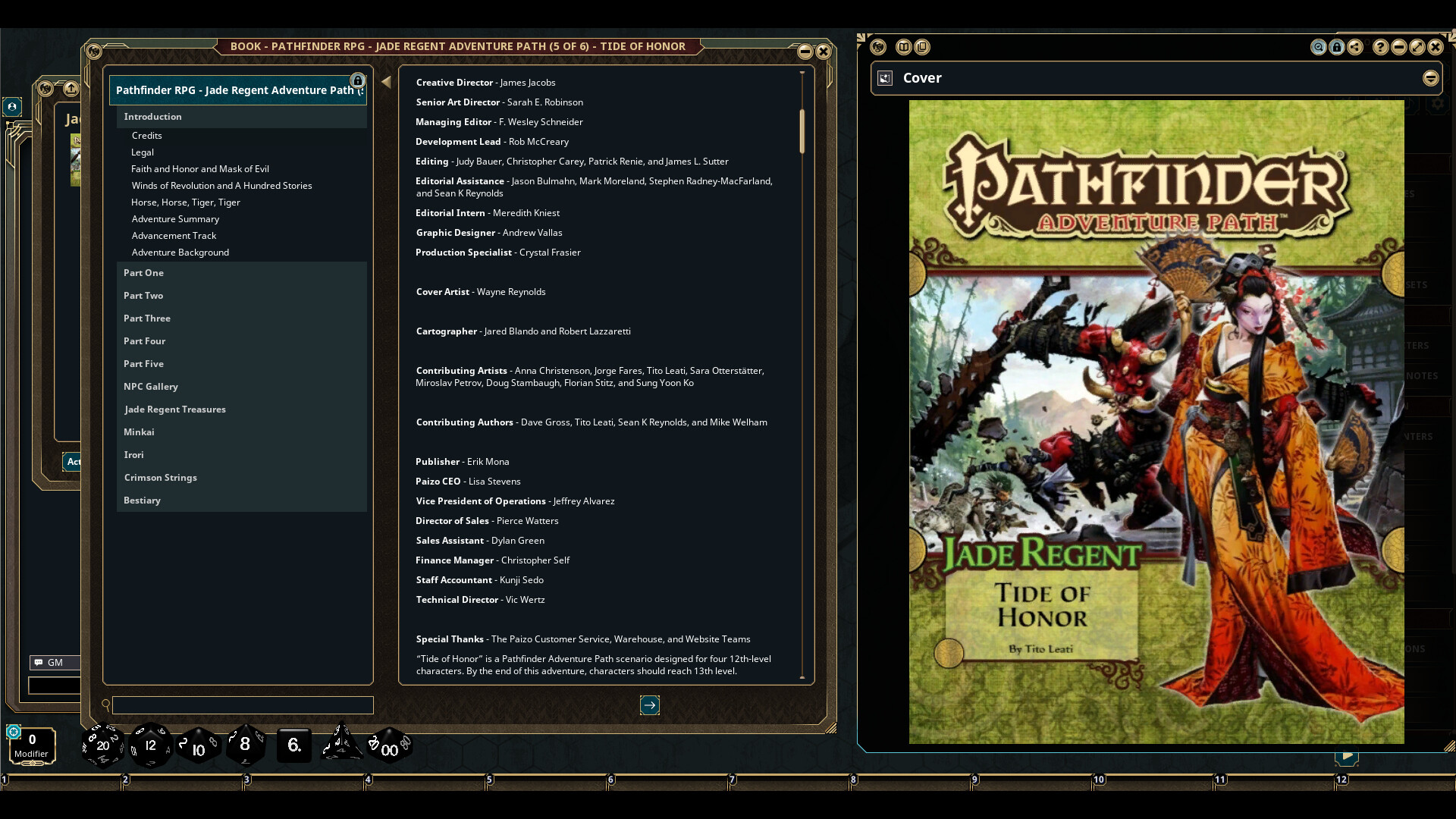Viewport: 1456px width, 819px height.
Task: Toggle the lock icon in Cover window
Action: tap(1337, 47)
